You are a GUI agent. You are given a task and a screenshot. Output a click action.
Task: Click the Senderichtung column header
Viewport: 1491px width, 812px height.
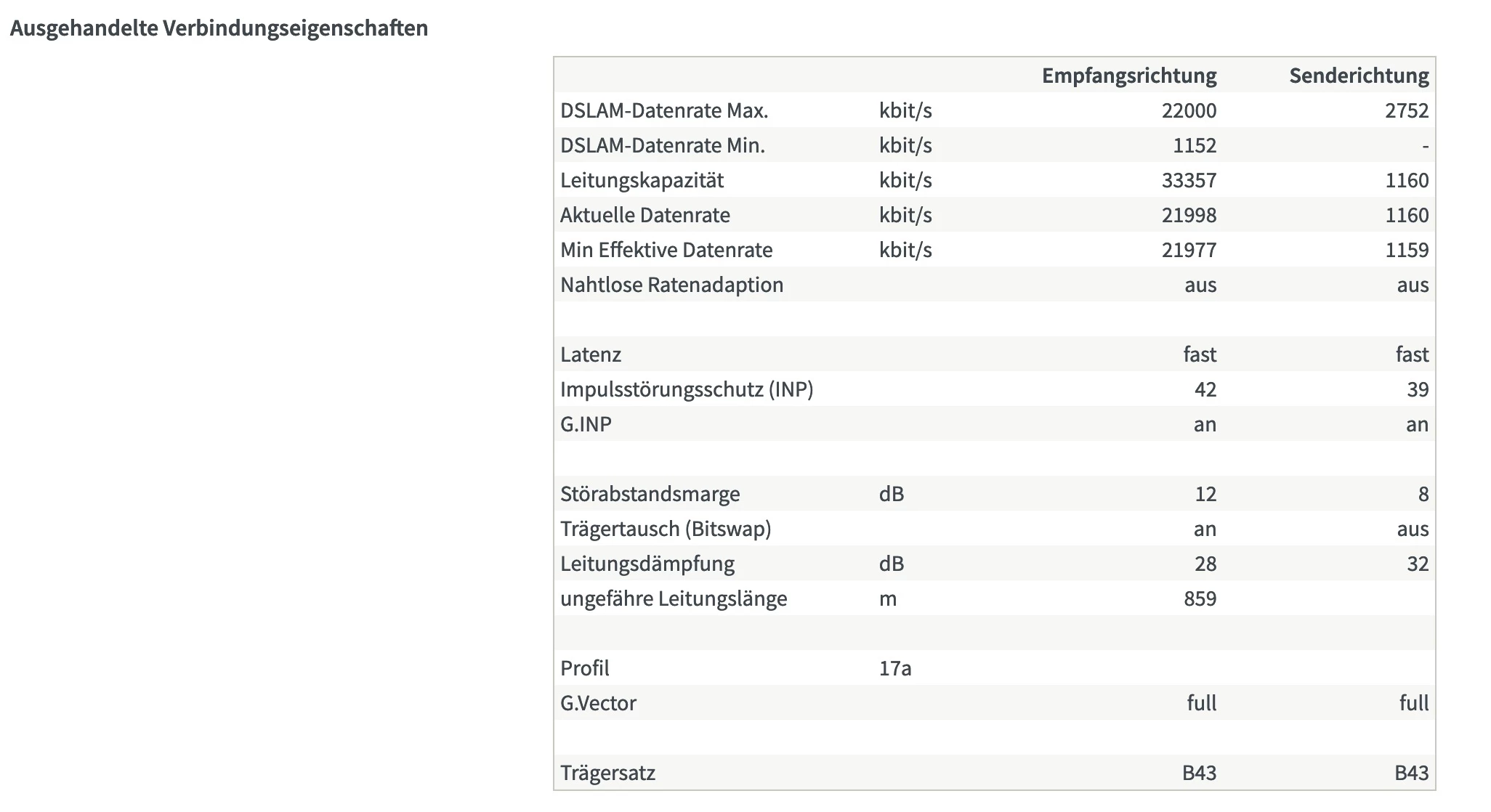[1358, 76]
